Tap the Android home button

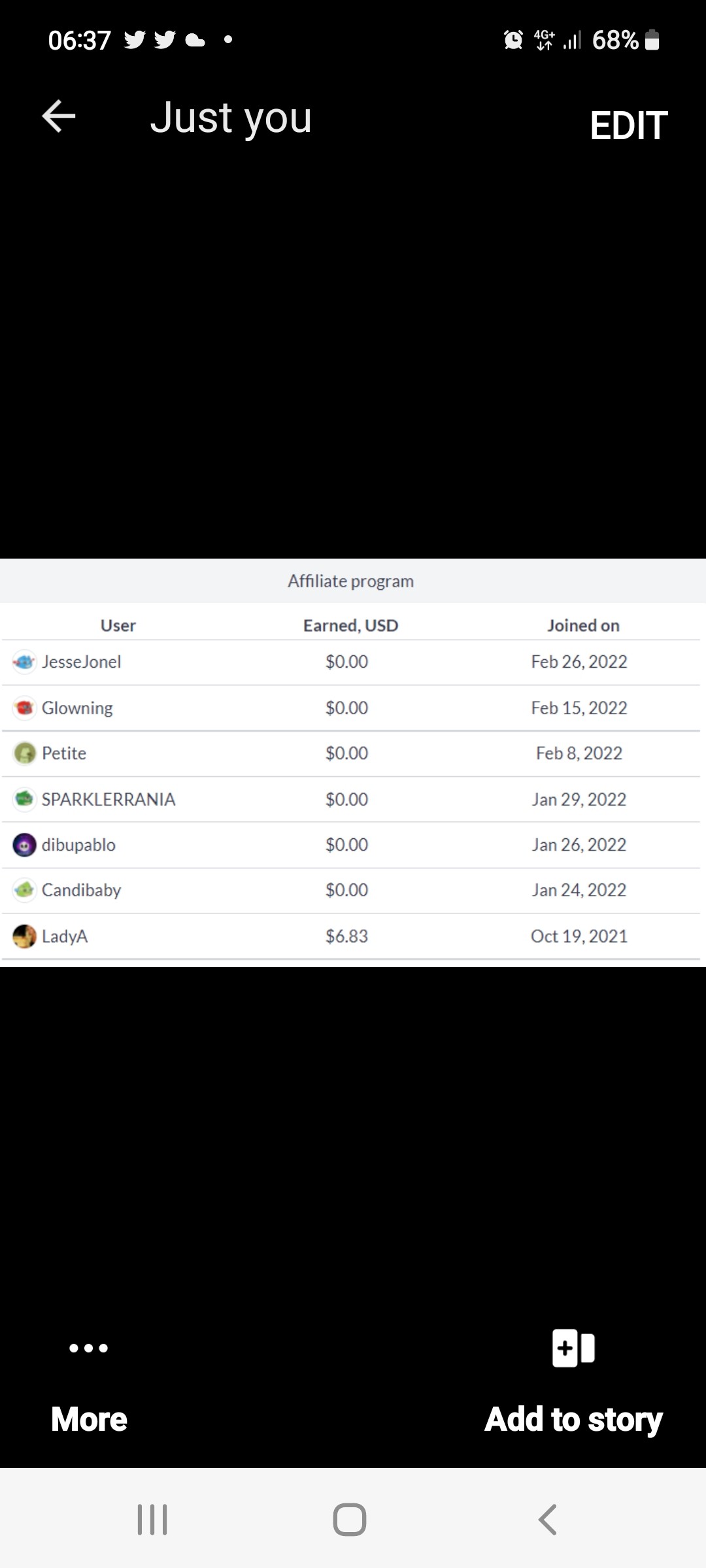click(350, 1519)
